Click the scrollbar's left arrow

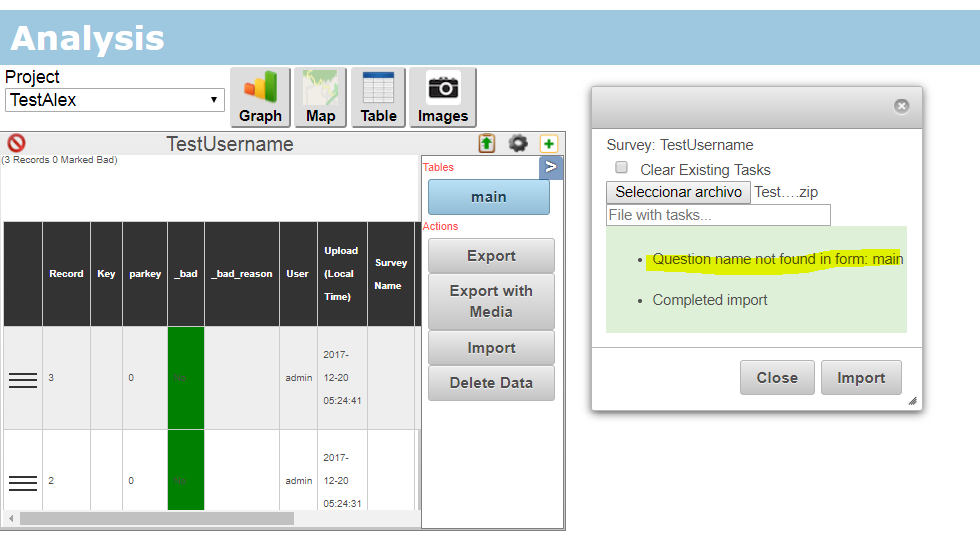[11, 518]
